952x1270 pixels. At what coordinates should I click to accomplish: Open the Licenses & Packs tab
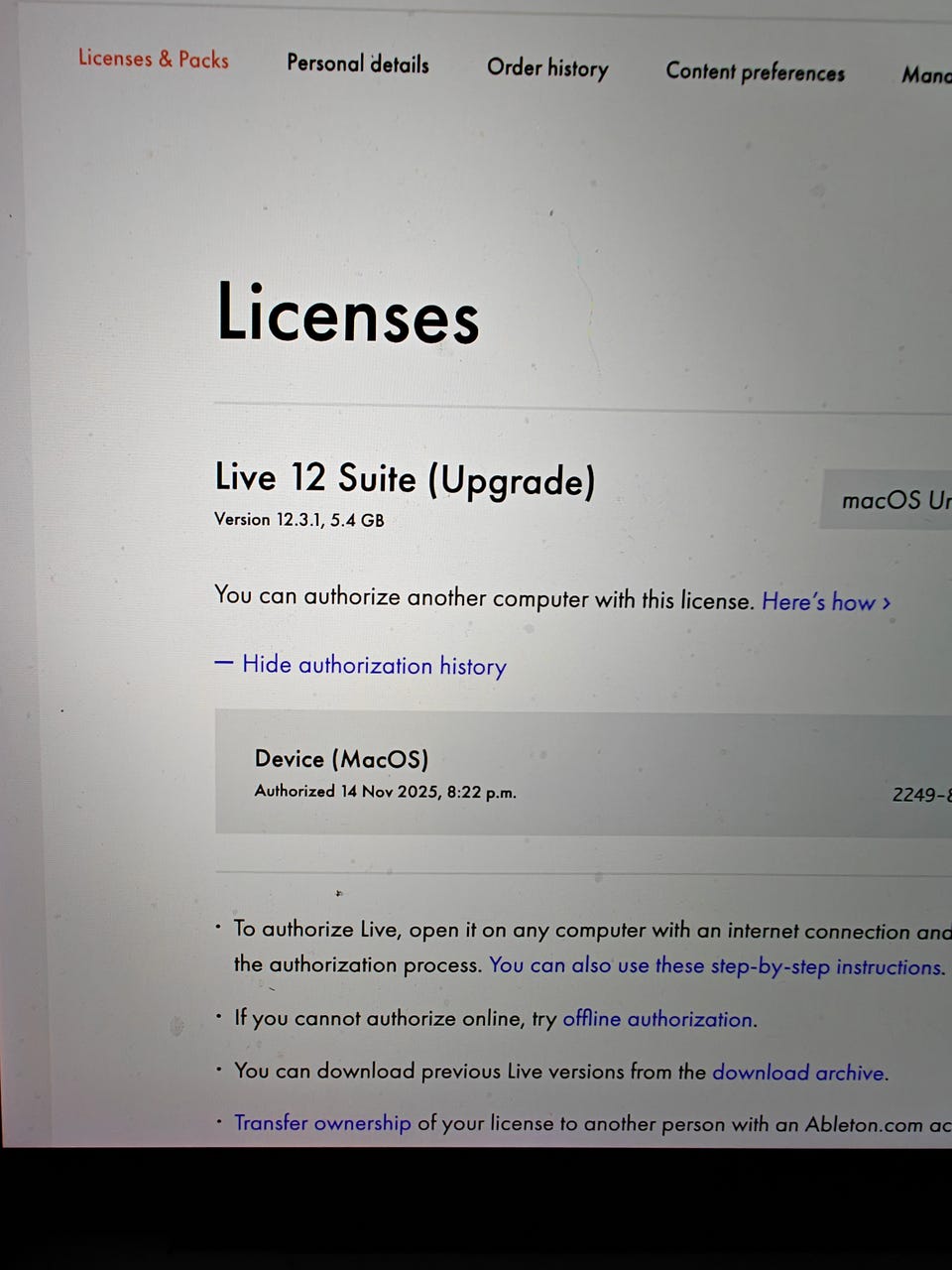[154, 59]
